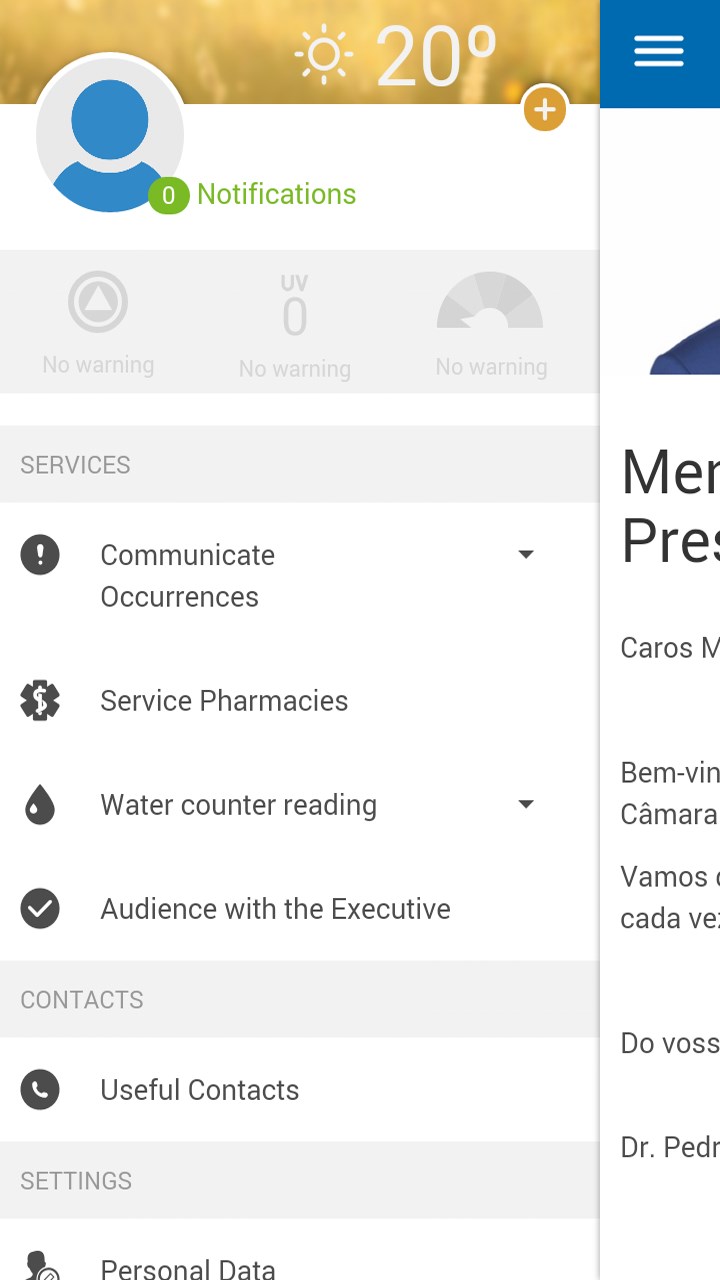Tap the pharmacy cross icon
Viewport: 720px width, 1280px height.
point(40,701)
